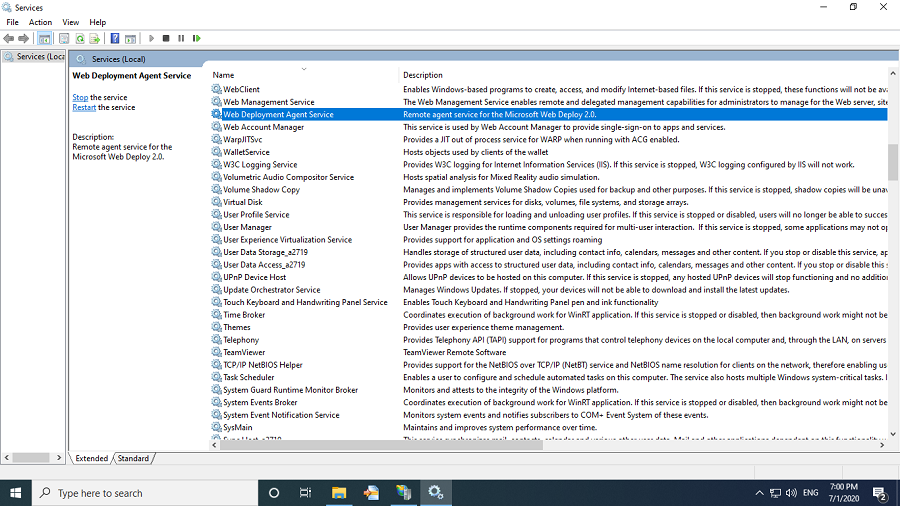
Task: Click the TeamViewer service gear icon
Action: click(216, 352)
